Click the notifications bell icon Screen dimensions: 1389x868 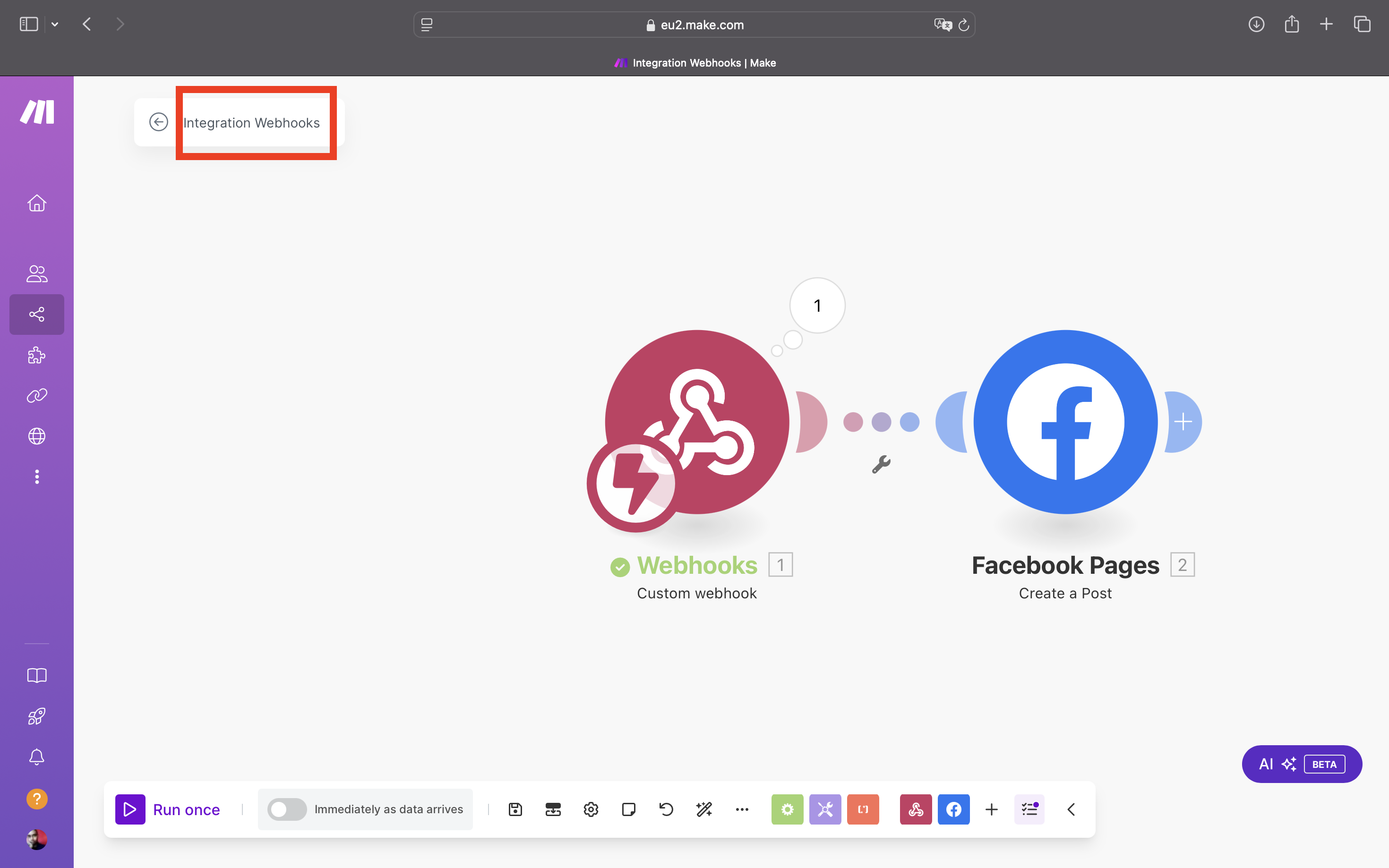pos(37,757)
